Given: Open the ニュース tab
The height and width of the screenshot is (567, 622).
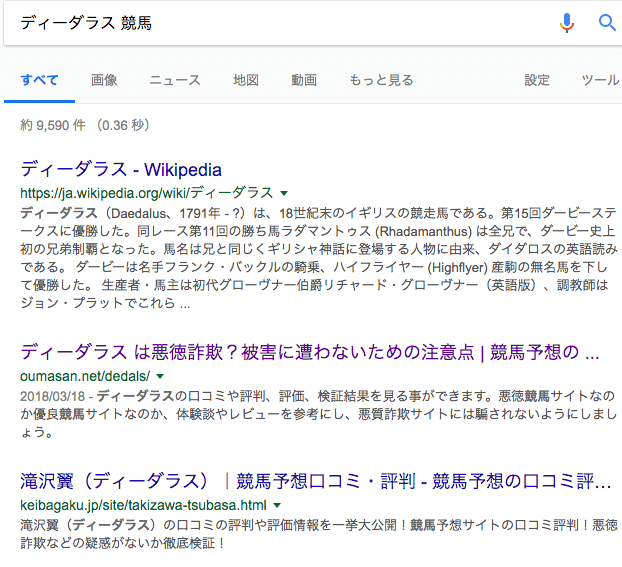Looking at the screenshot, I should click(x=175, y=80).
